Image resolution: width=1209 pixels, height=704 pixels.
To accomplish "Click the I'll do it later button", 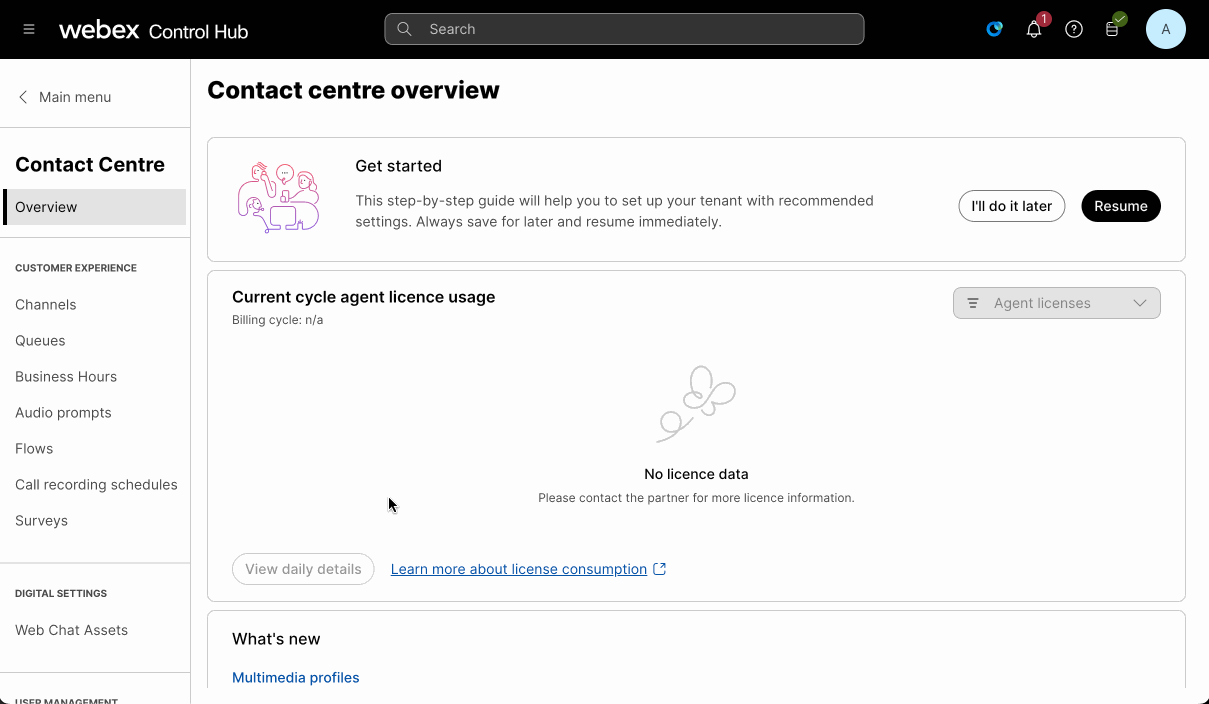I will point(1011,206).
